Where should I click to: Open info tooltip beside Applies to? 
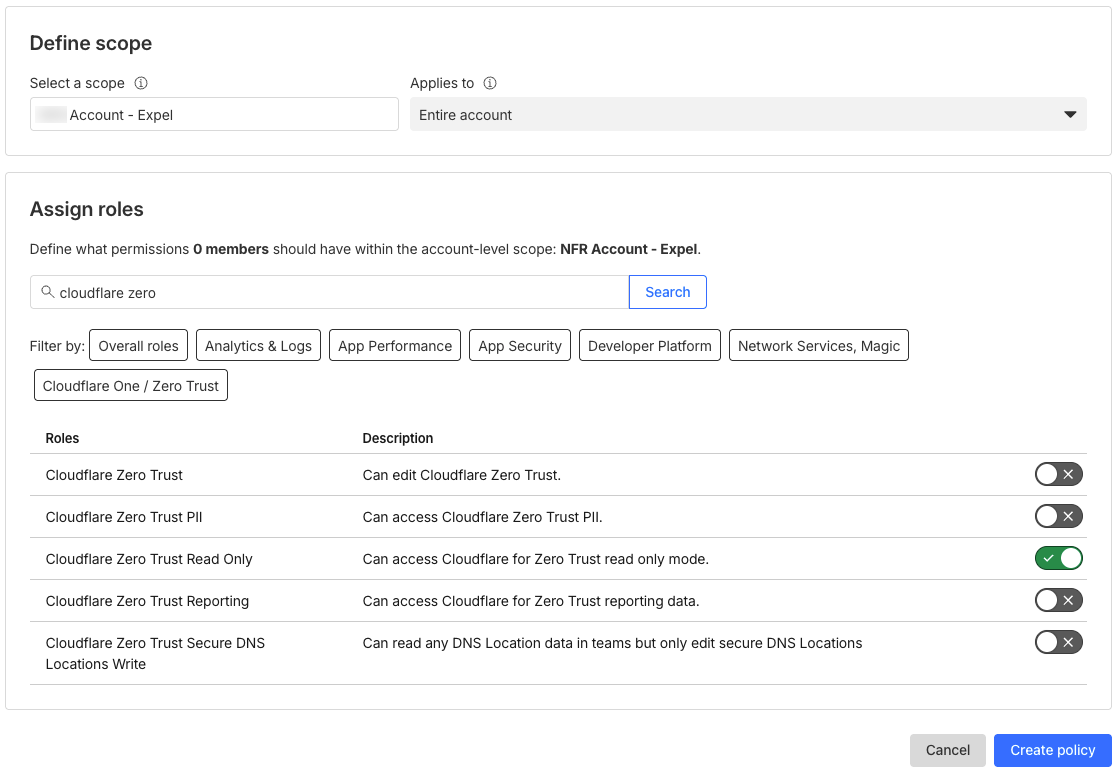(x=490, y=83)
